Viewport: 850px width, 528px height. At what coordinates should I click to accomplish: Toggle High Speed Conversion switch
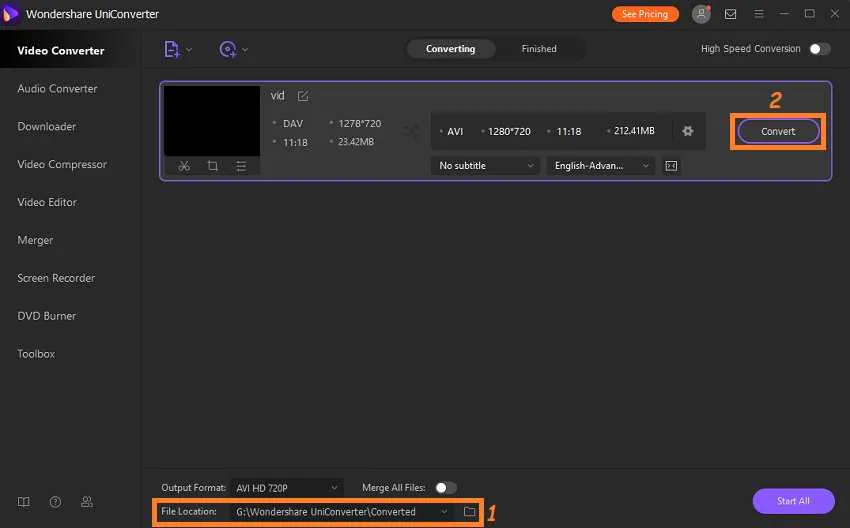820,49
